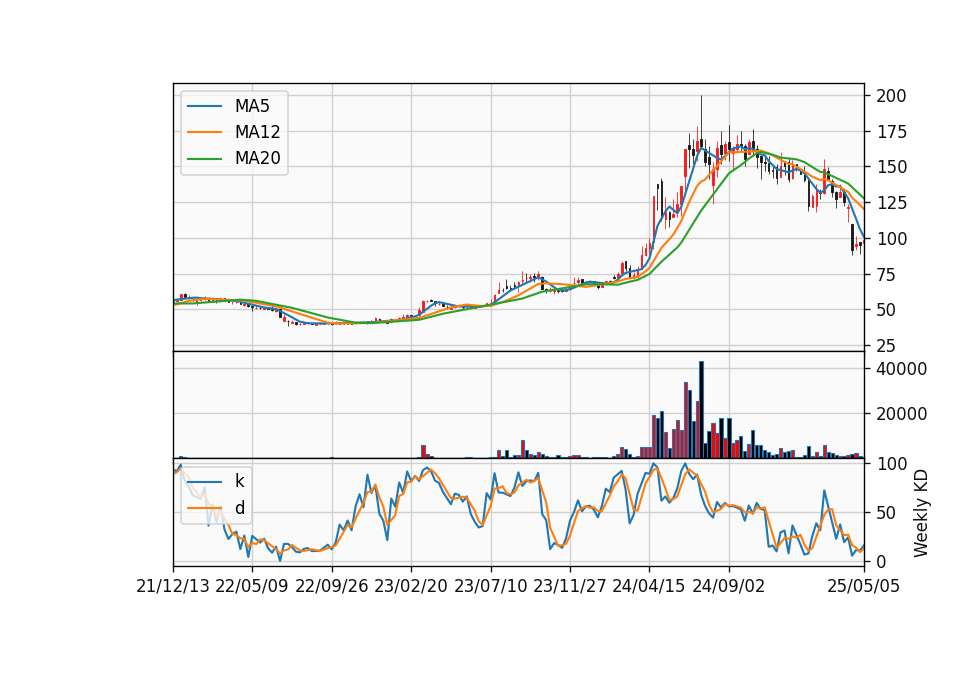Click the 23/11/27 date tick label
The width and height of the screenshot is (960, 690).
569,586
